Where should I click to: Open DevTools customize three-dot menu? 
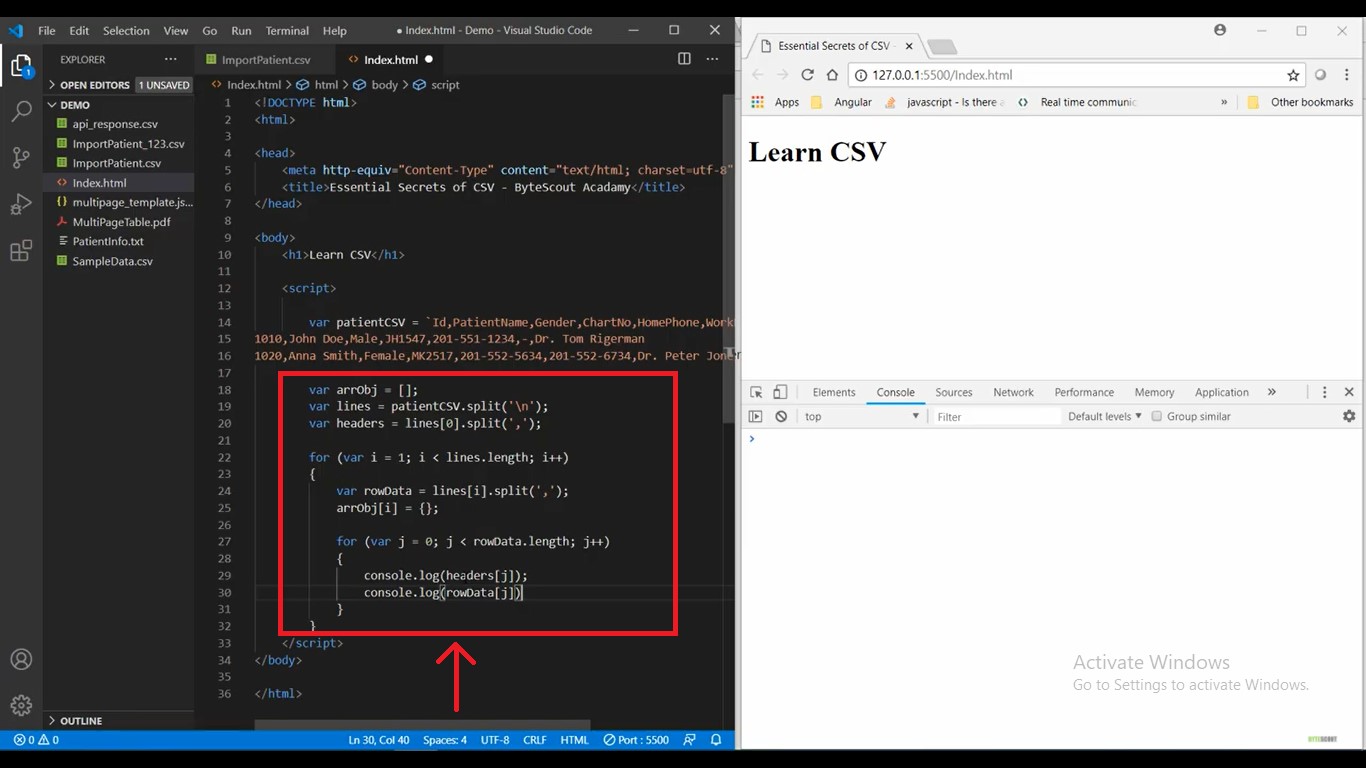[1324, 392]
